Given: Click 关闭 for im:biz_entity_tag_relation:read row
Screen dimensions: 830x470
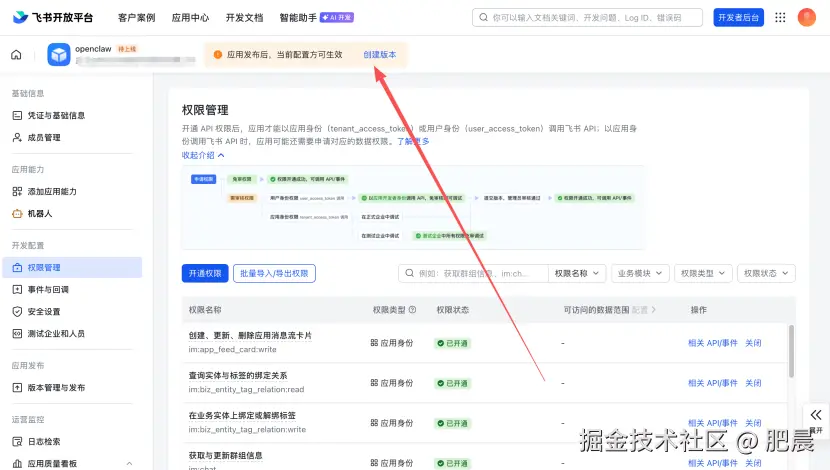Looking at the screenshot, I should [x=753, y=383].
